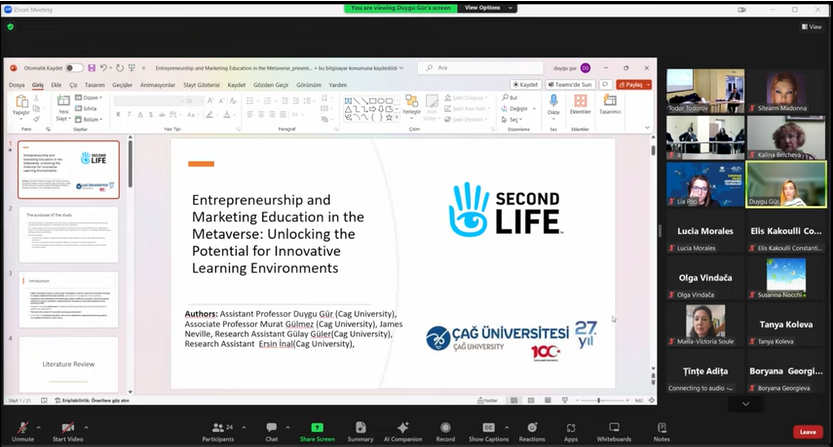
Task: Launch the AI Companion
Action: tap(403, 431)
